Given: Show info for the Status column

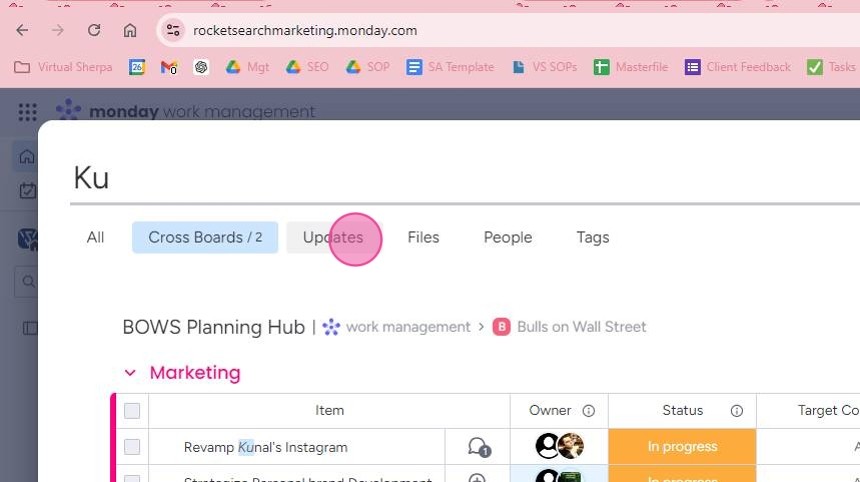Looking at the screenshot, I should coord(737,411).
